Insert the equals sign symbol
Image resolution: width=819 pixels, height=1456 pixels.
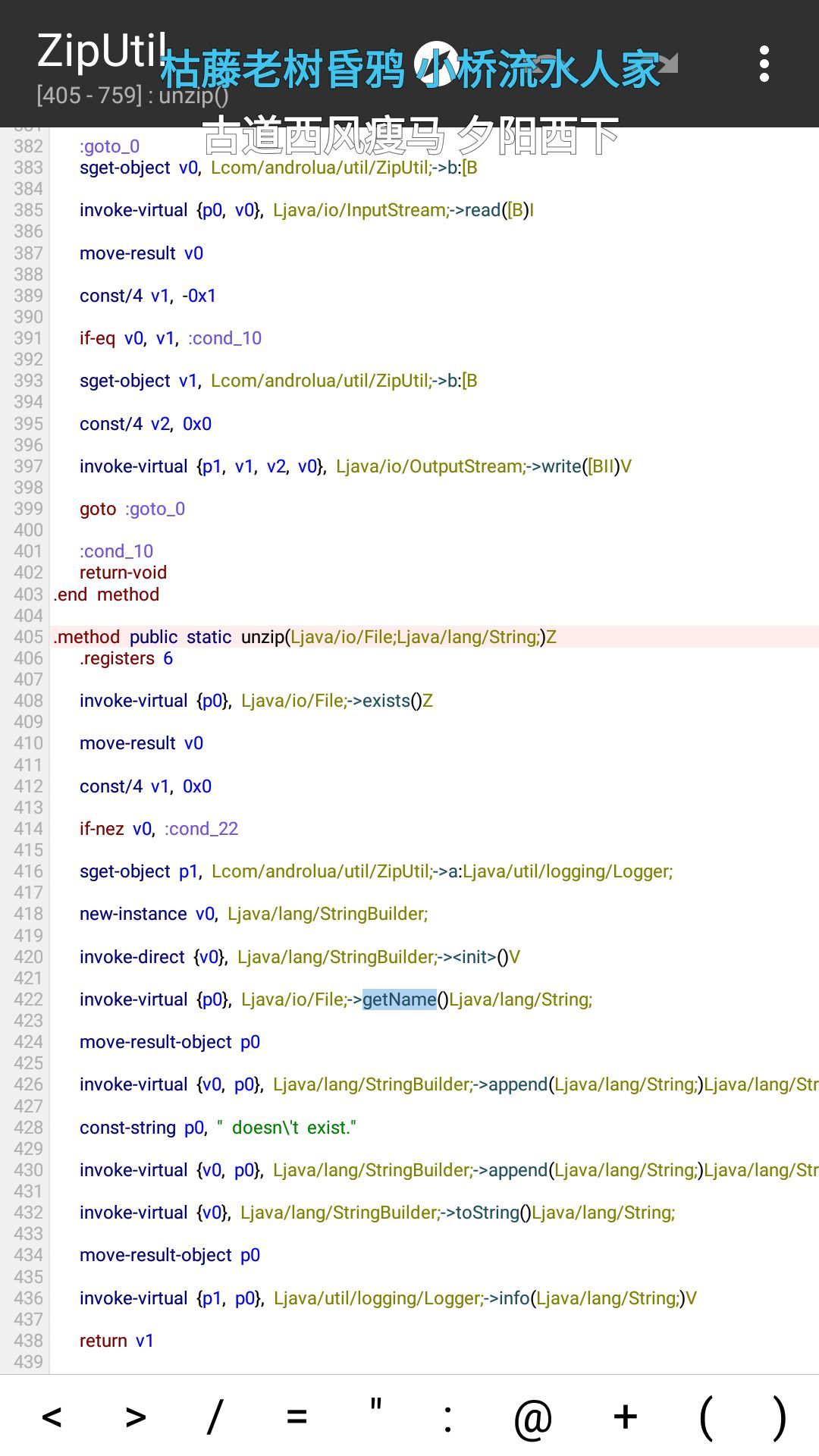(297, 1417)
